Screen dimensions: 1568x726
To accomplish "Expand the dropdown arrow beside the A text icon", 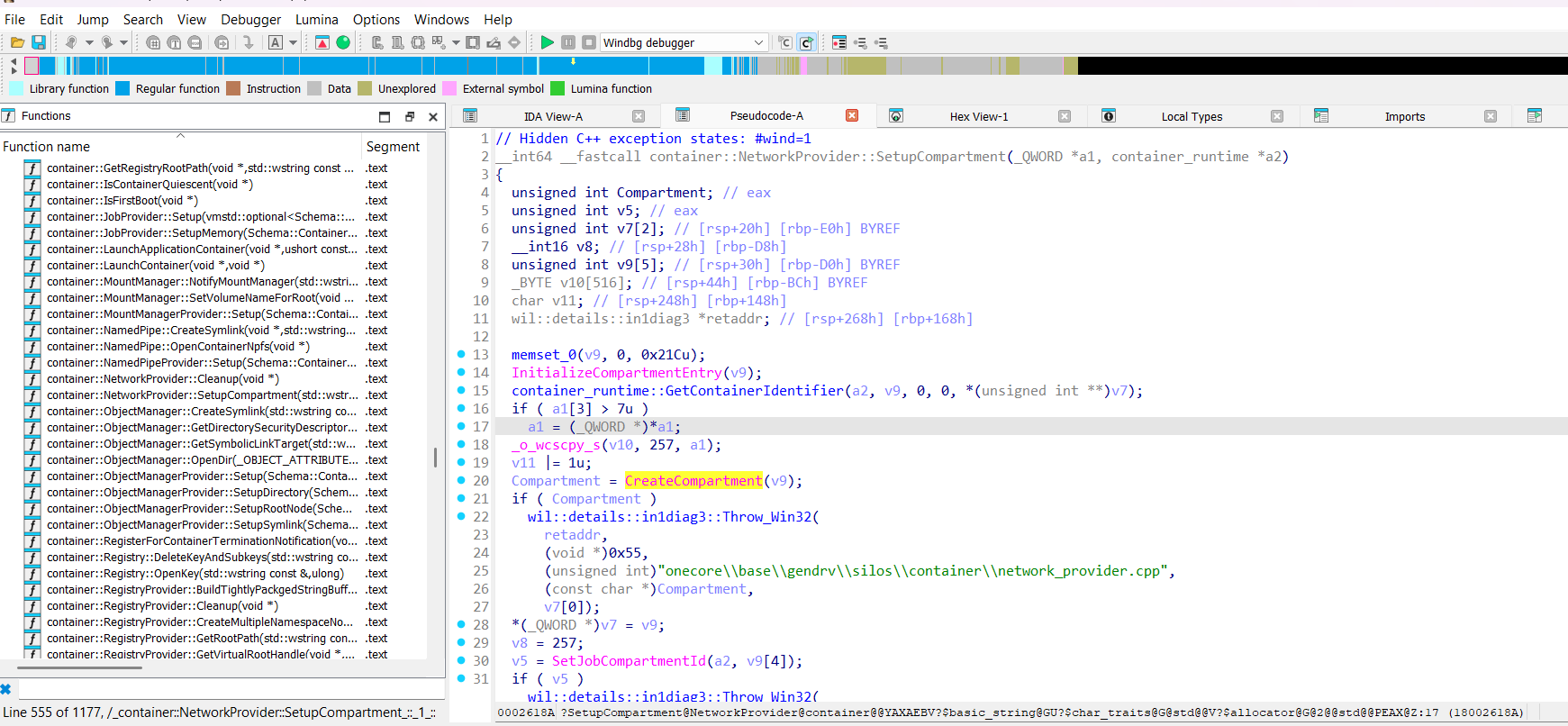I will (x=293, y=42).
